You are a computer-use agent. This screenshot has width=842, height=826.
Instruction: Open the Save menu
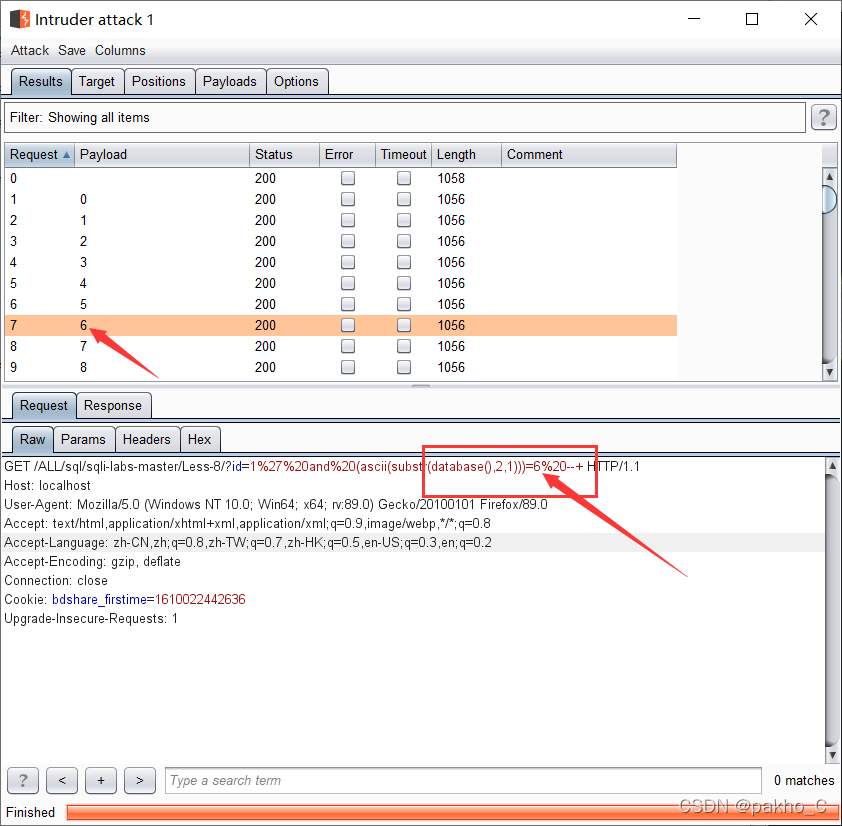pyautogui.click(x=72, y=50)
